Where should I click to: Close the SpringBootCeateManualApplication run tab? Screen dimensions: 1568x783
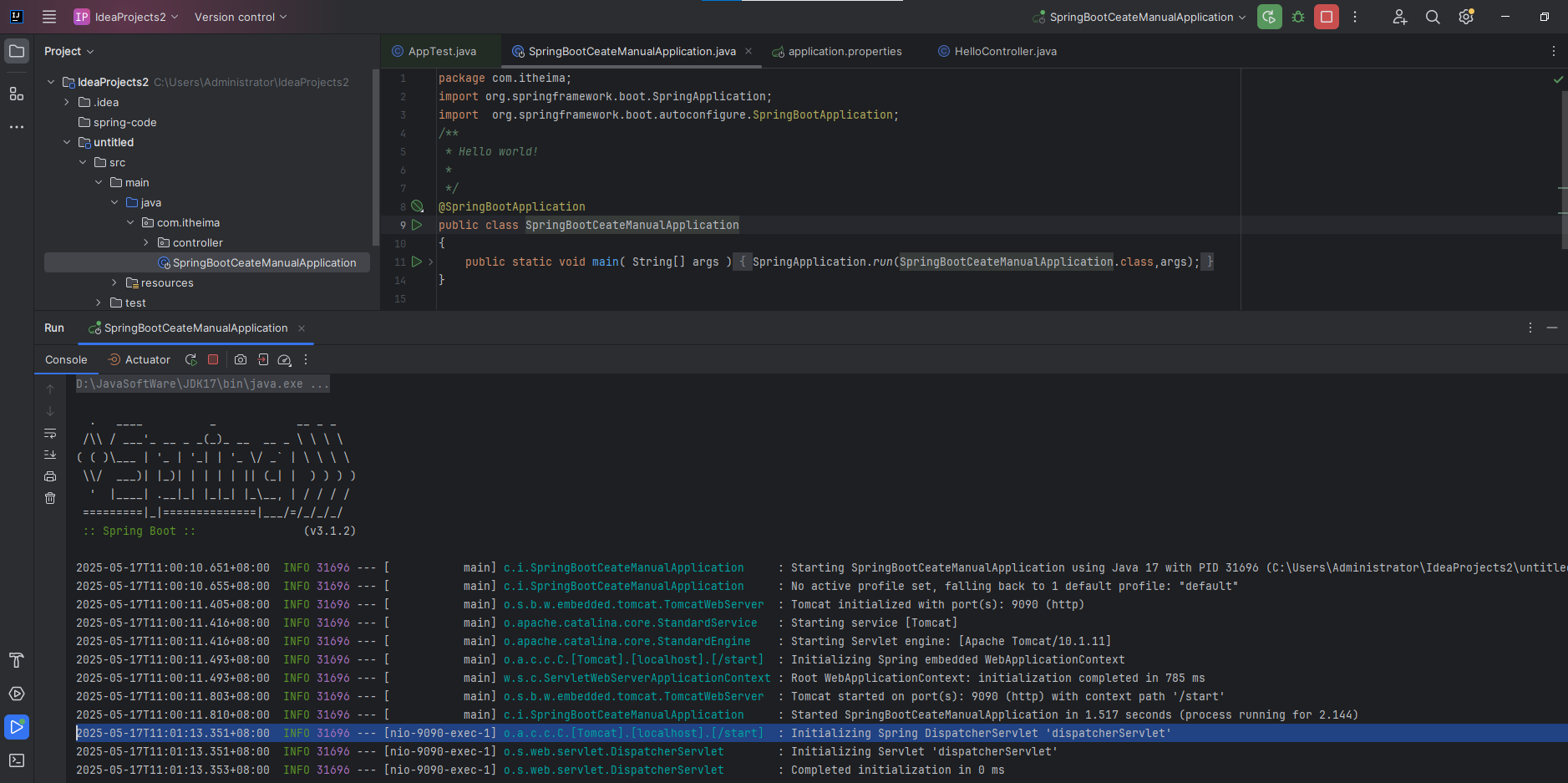tap(302, 328)
